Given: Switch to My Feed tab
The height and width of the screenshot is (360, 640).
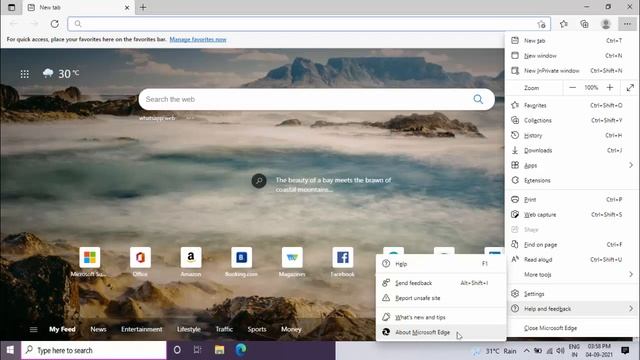Looking at the screenshot, I should [62, 329].
